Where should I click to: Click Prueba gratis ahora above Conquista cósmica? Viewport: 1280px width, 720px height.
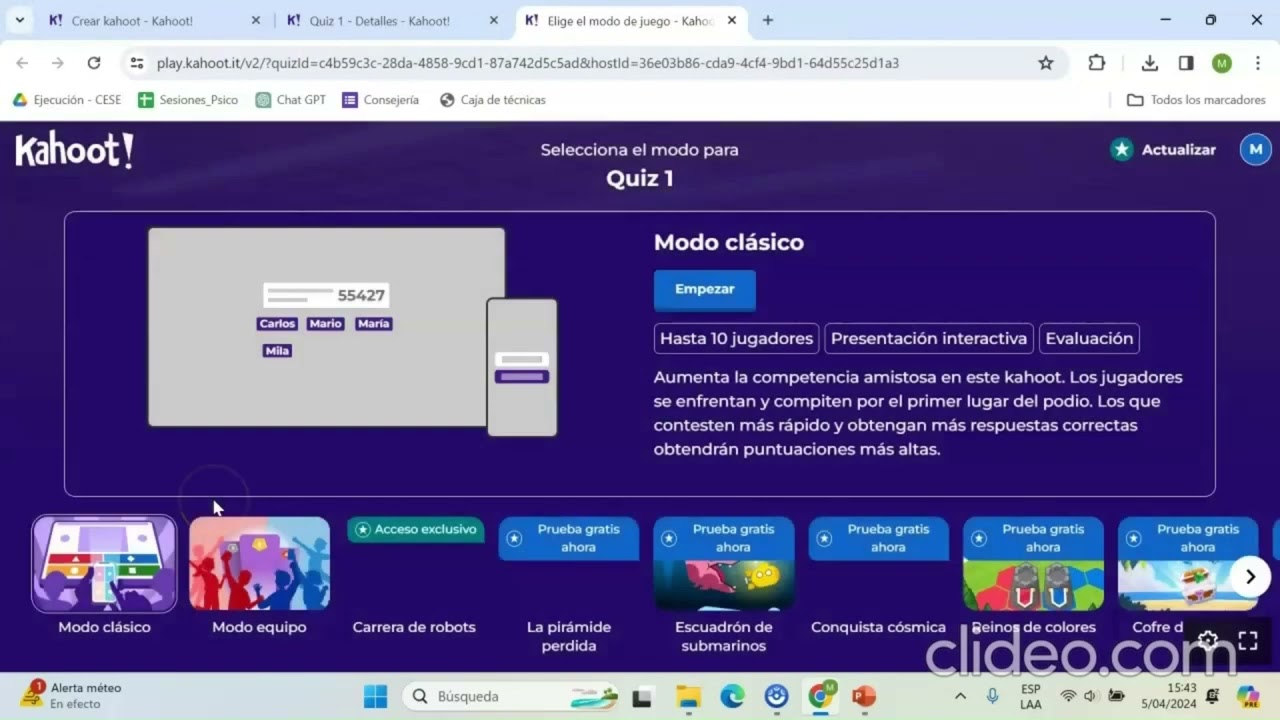coord(878,538)
